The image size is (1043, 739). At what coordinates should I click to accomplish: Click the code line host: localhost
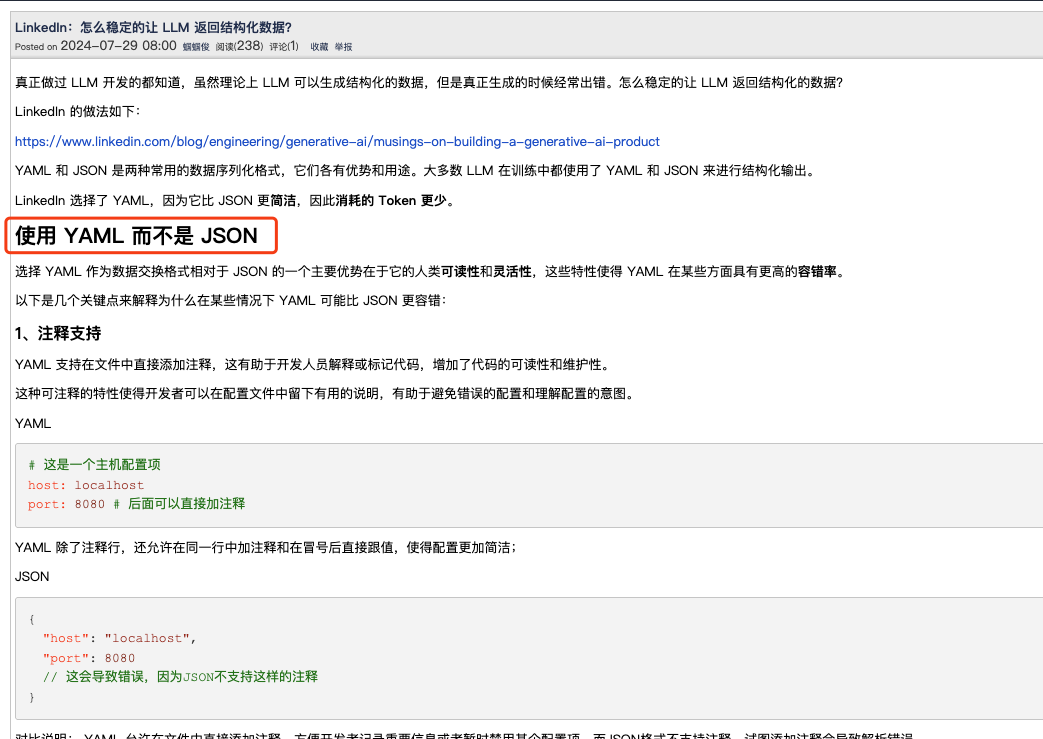86,485
